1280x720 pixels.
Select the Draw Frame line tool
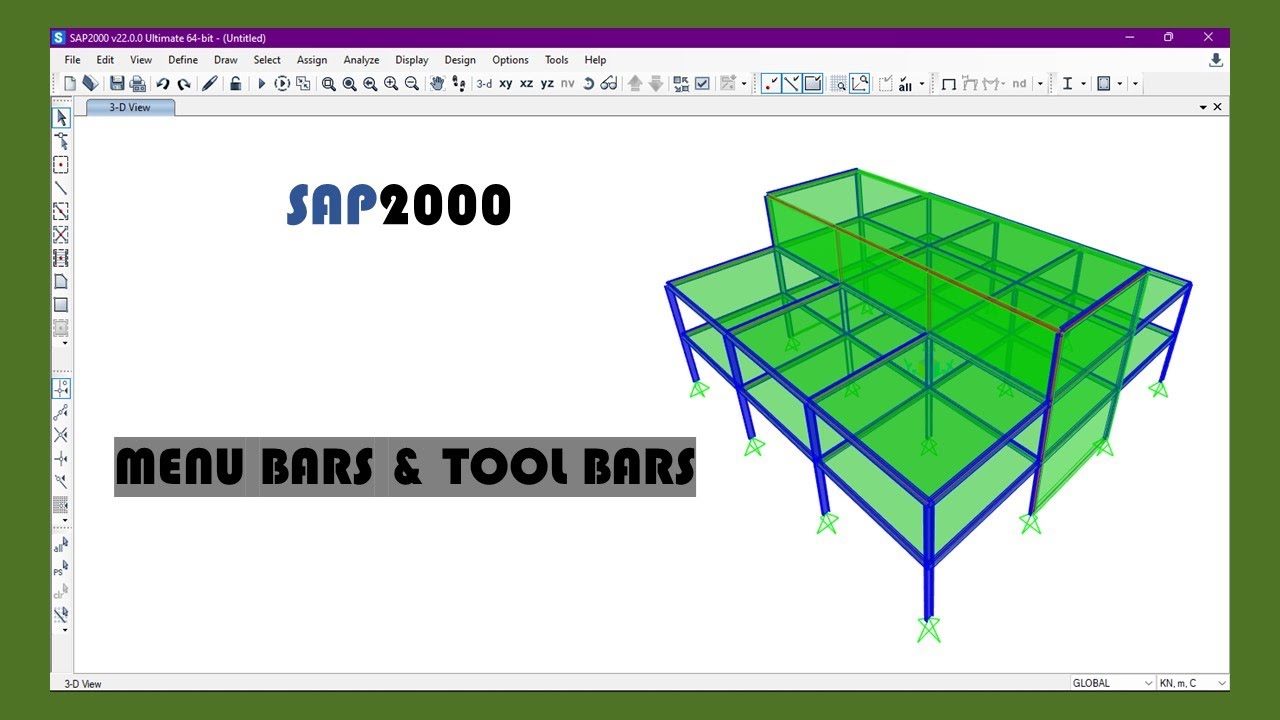tap(61, 188)
